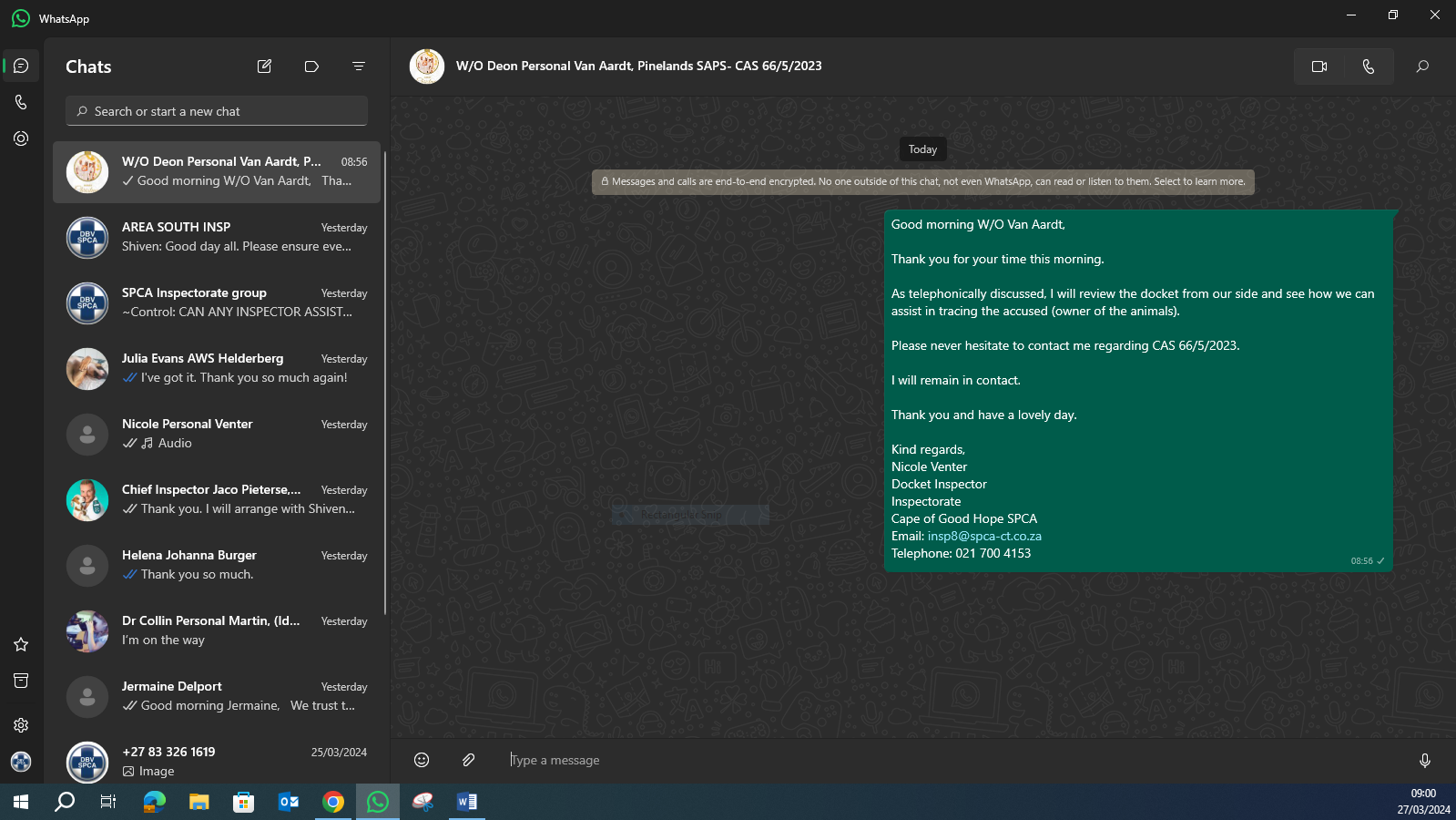This screenshot has height=820, width=1456.
Task: Open the insp8@spca-ct.co.za email link
Action: click(984, 536)
